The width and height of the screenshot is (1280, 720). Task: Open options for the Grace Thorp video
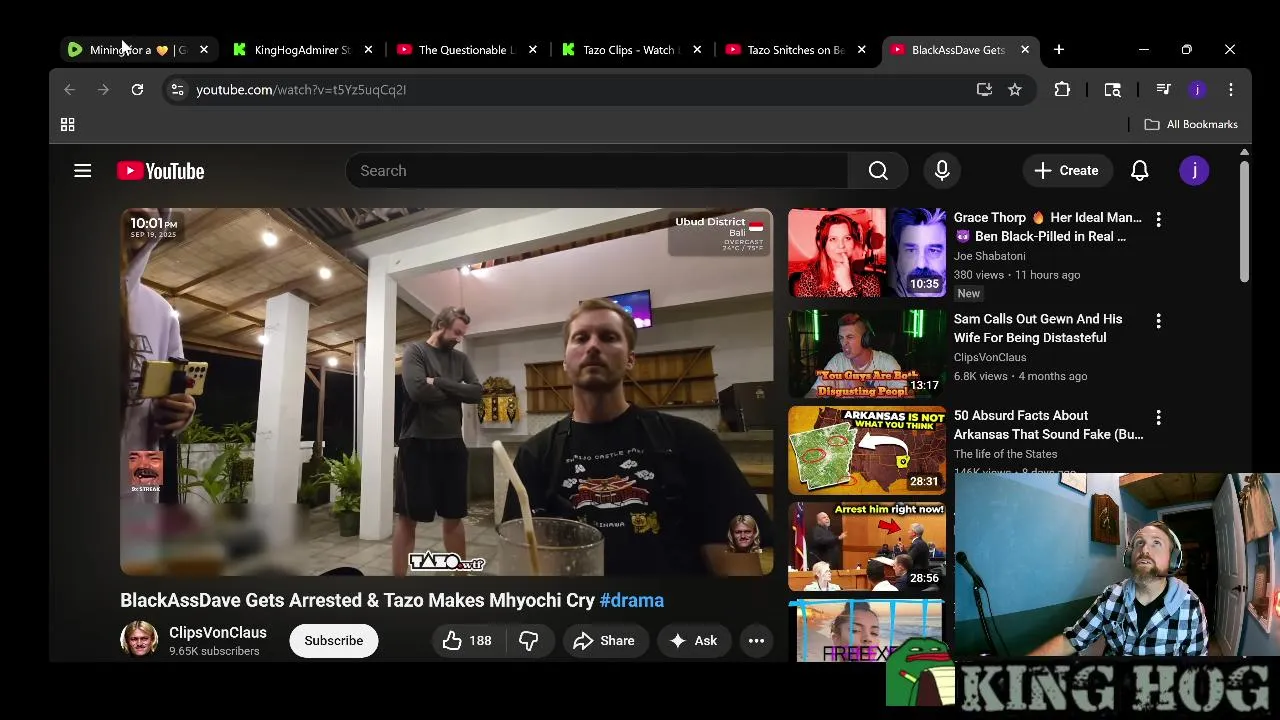point(1158,219)
